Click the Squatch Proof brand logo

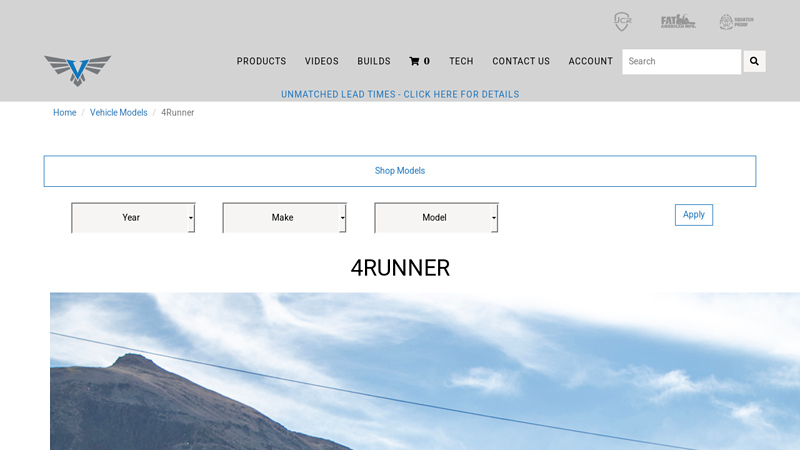(x=736, y=22)
